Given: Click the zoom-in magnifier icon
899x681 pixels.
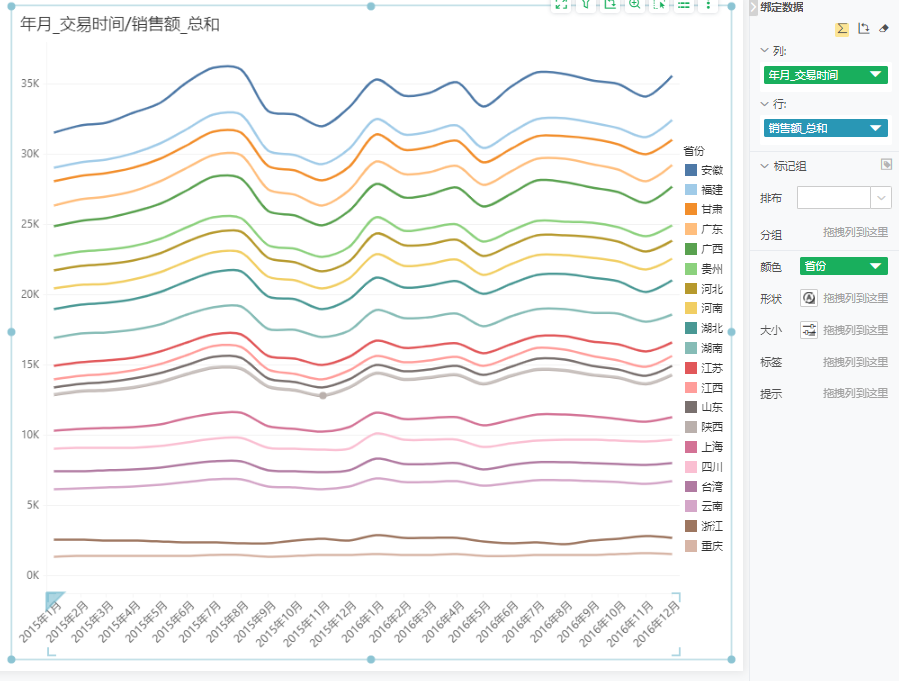Looking at the screenshot, I should [x=635, y=5].
